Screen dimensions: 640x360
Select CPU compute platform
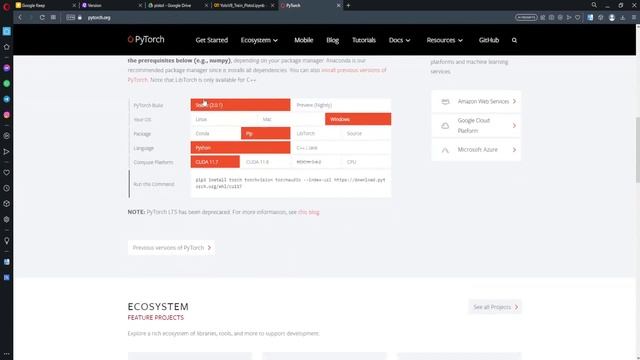pos(366,162)
